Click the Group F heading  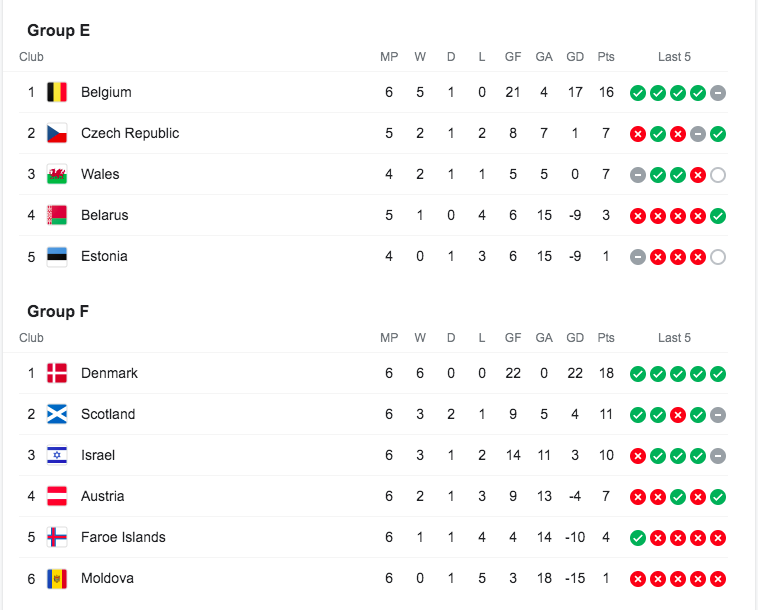coord(58,311)
